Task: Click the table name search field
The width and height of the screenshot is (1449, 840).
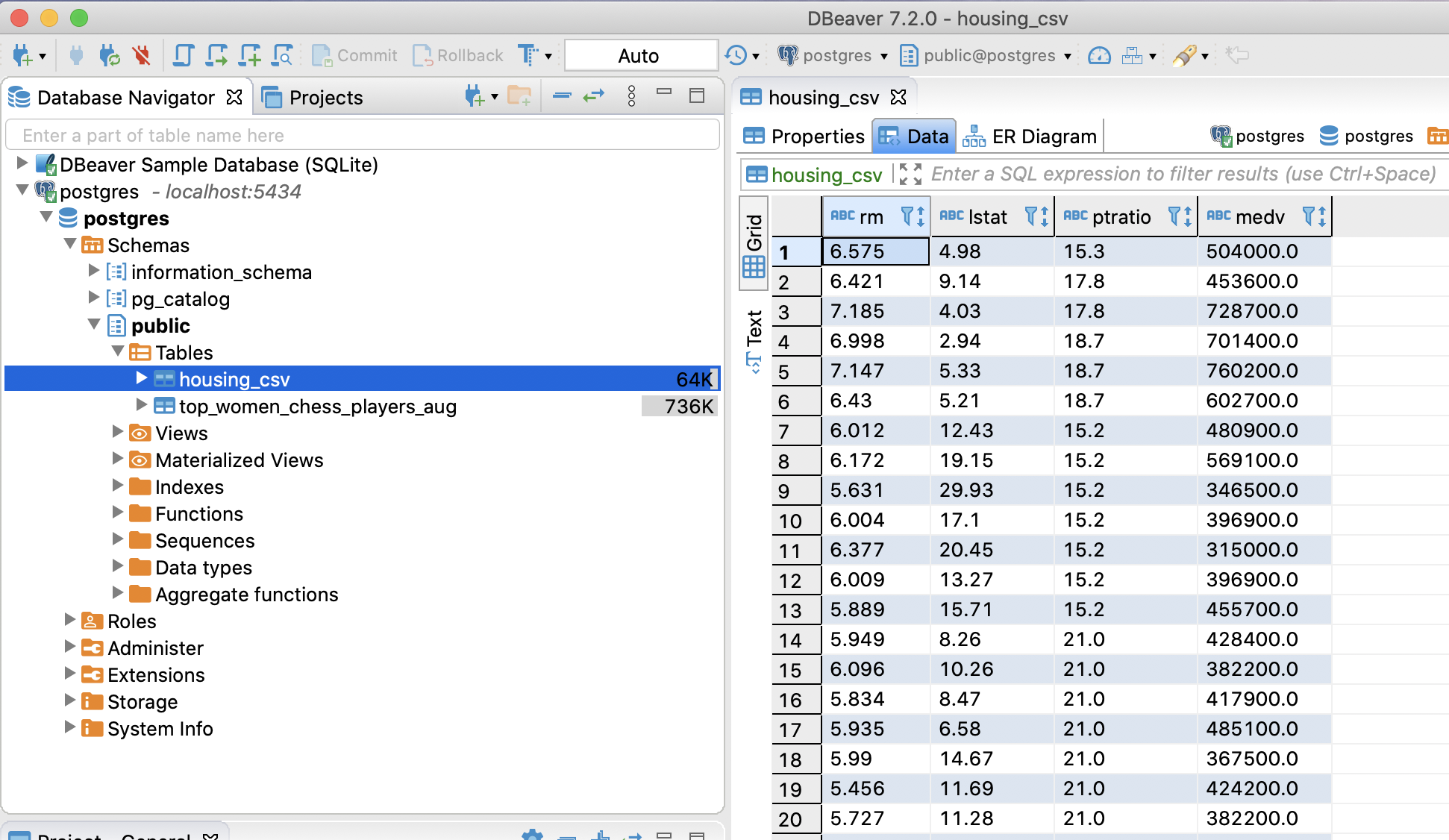Action: pos(362,135)
